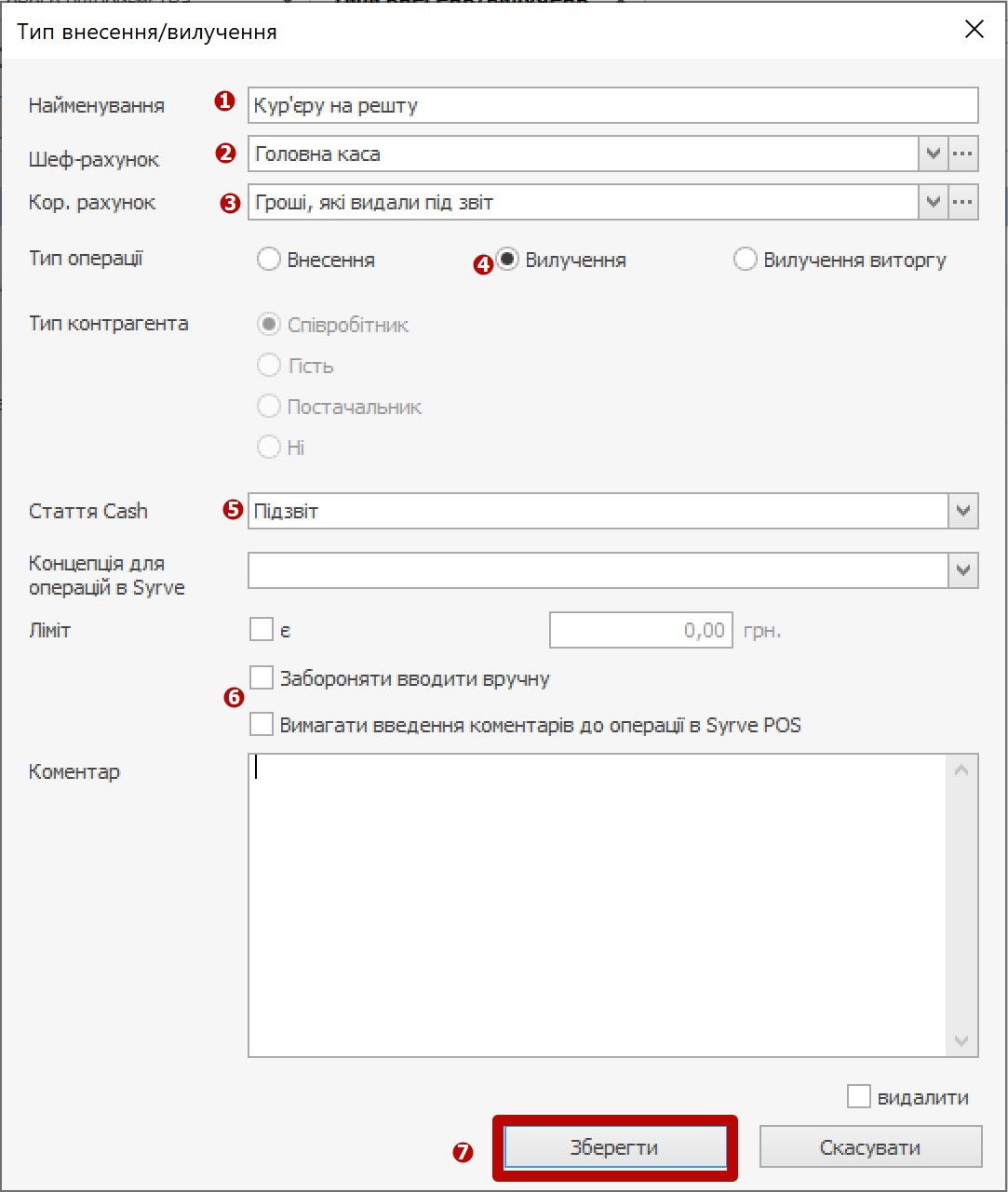Click the comment scrollbar up arrow

962,770
